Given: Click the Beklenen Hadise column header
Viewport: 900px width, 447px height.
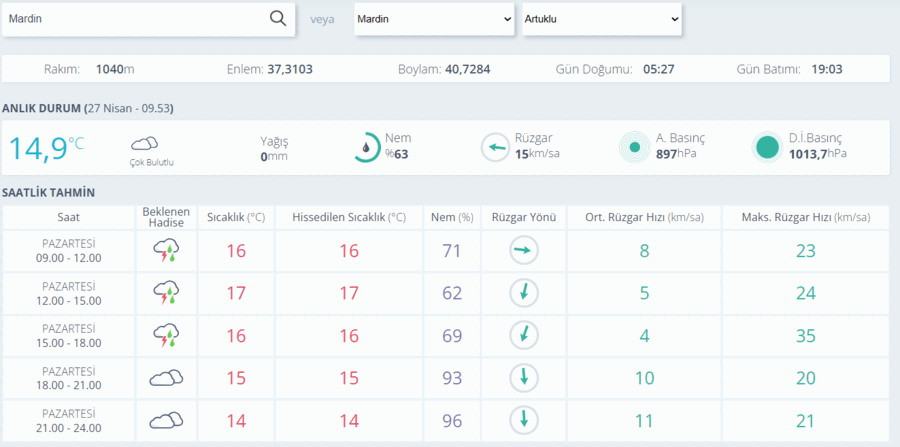Looking at the screenshot, I should pos(166,217).
